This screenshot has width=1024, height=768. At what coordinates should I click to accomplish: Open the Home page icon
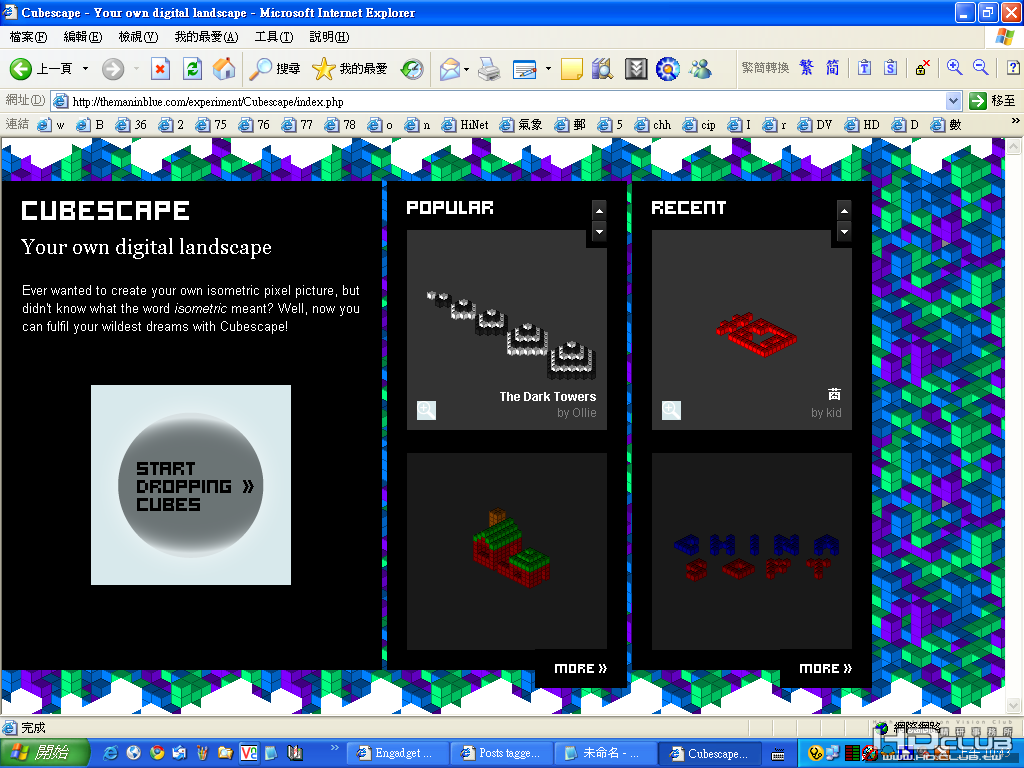point(224,68)
